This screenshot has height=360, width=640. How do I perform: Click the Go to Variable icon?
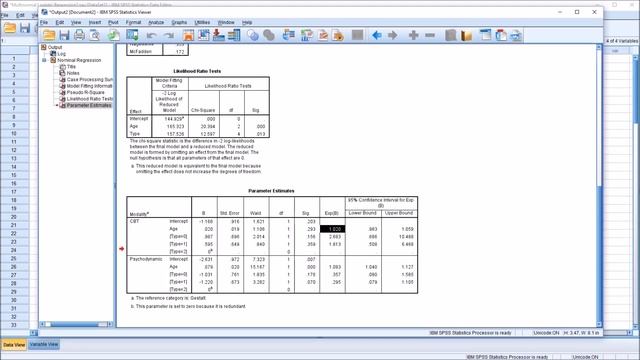[218, 35]
